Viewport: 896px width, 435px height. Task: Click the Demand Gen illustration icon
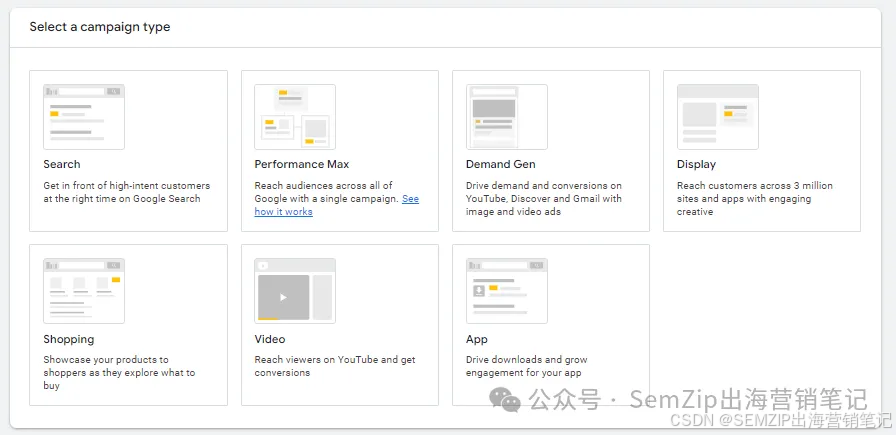507,117
